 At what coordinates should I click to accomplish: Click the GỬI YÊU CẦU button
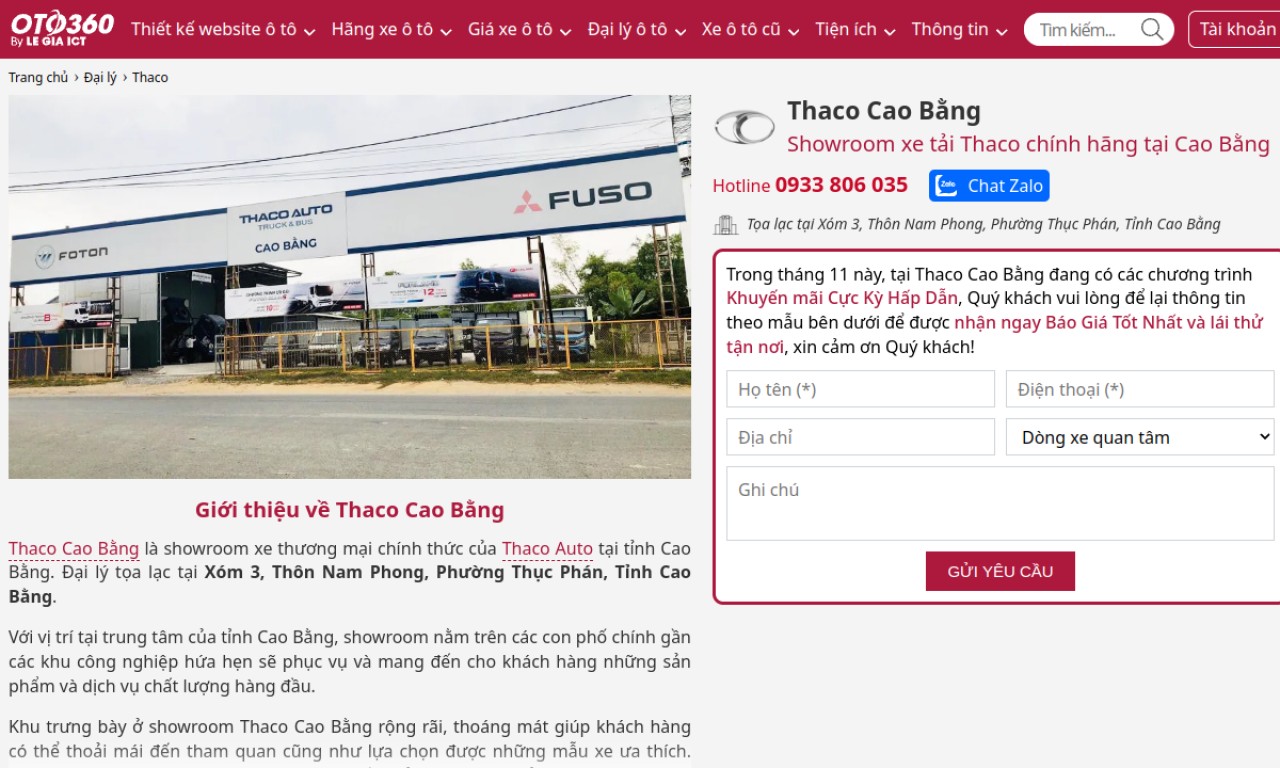[1000, 571]
